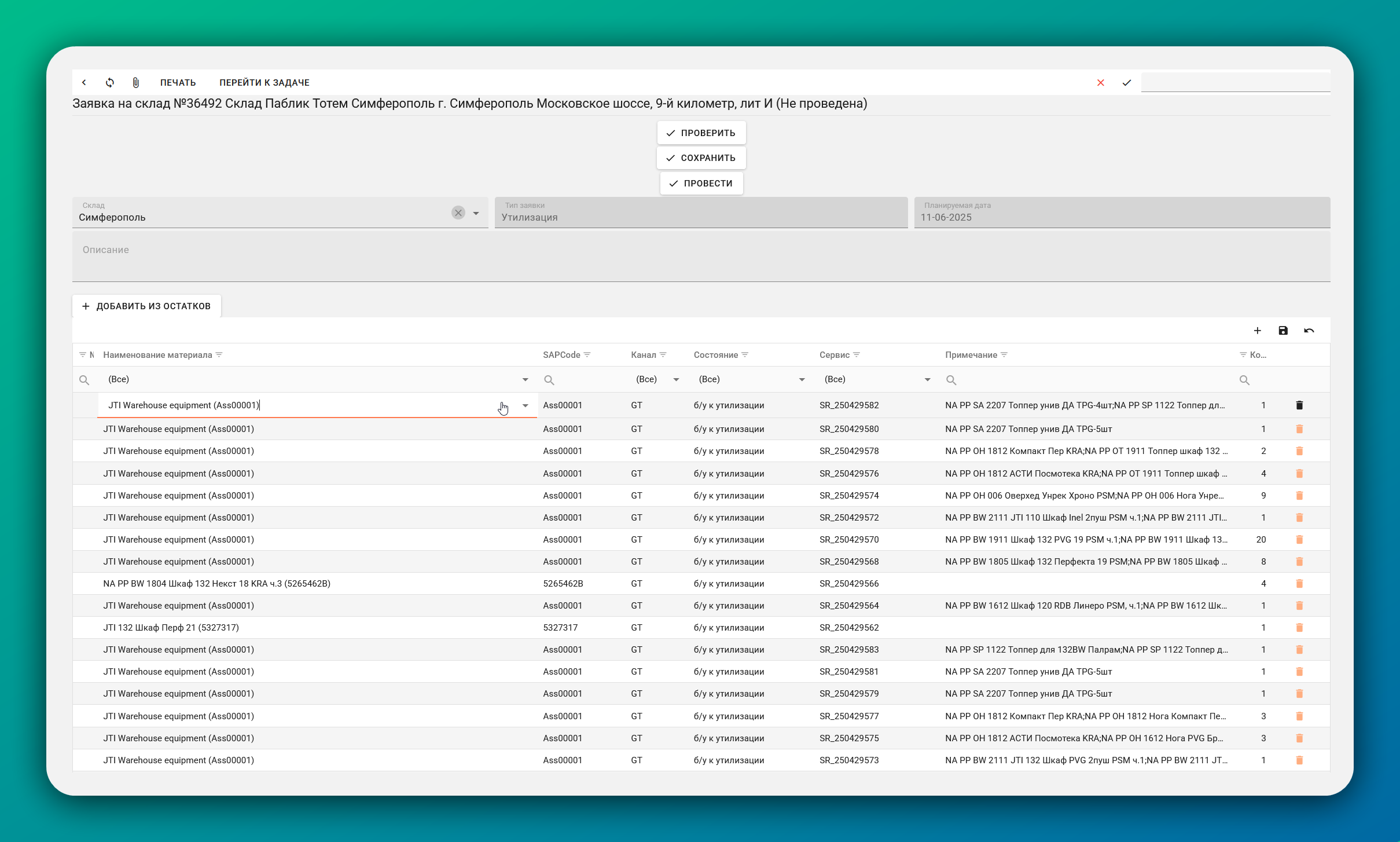This screenshot has width=1400, height=842.
Task: Click the ПРОВЕСТИ button
Action: (701, 184)
